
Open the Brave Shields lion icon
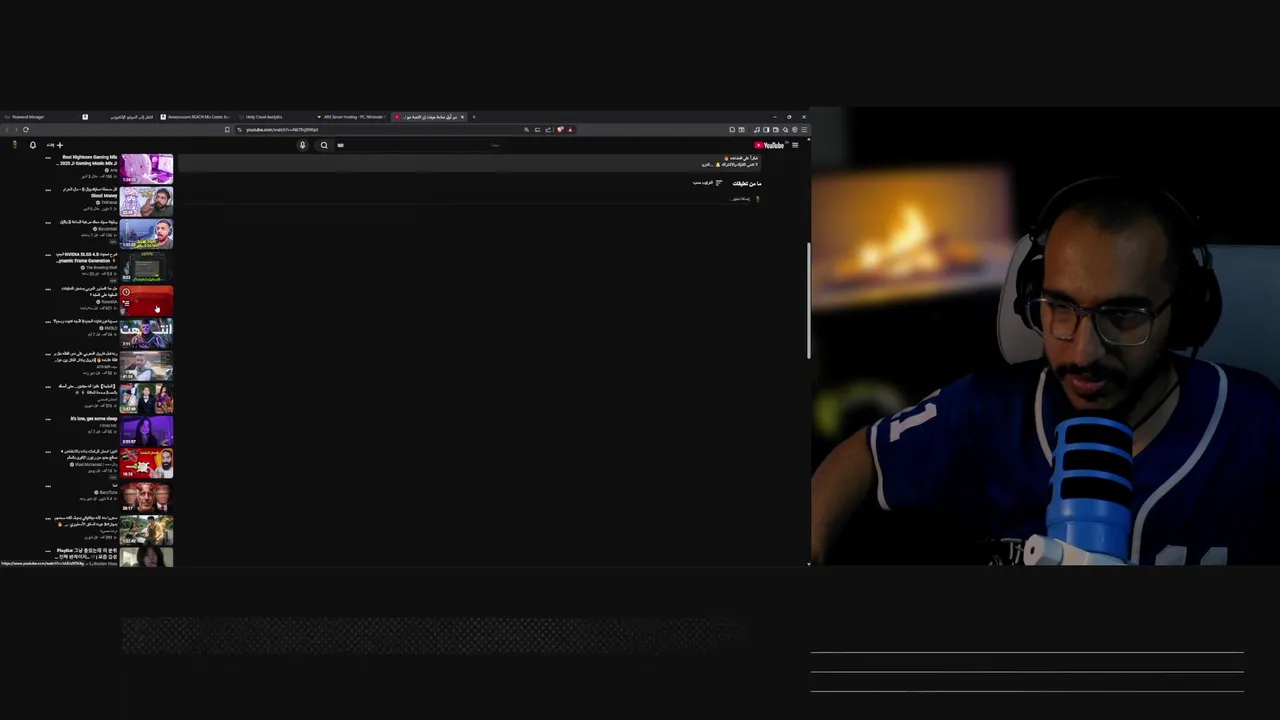560,130
